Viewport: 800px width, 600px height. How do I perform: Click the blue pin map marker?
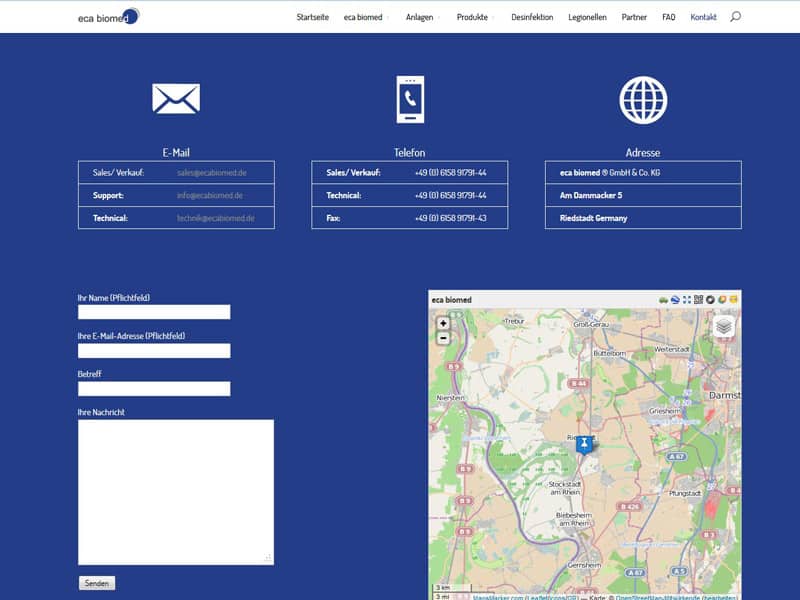[x=584, y=444]
